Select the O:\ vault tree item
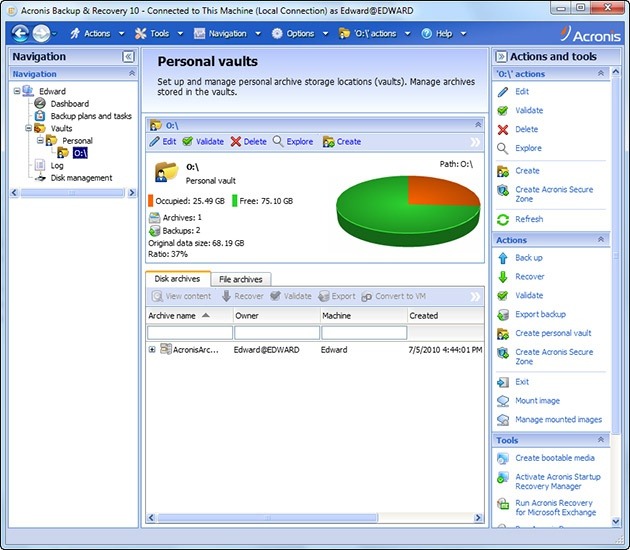Image resolution: width=630 pixels, height=550 pixels. pos(80,153)
